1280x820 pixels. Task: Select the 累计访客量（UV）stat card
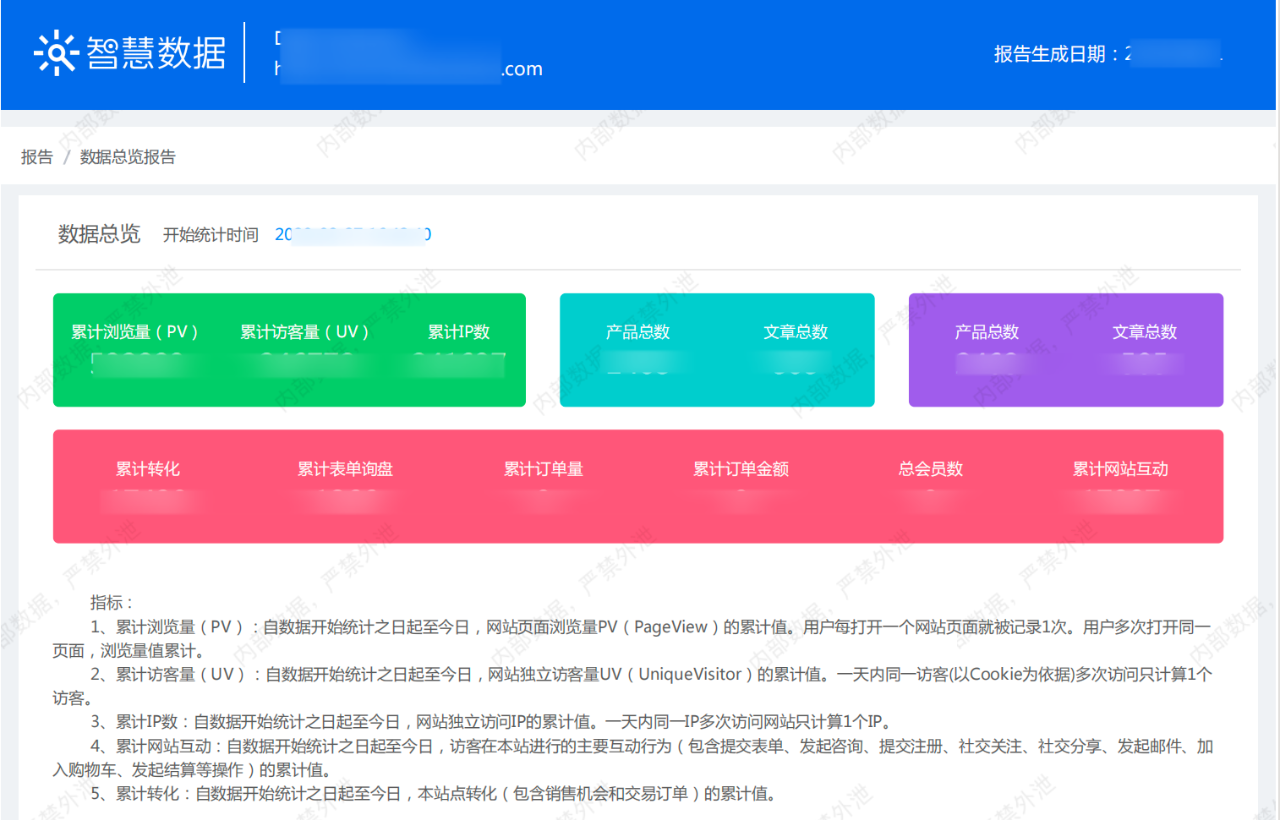(x=304, y=332)
